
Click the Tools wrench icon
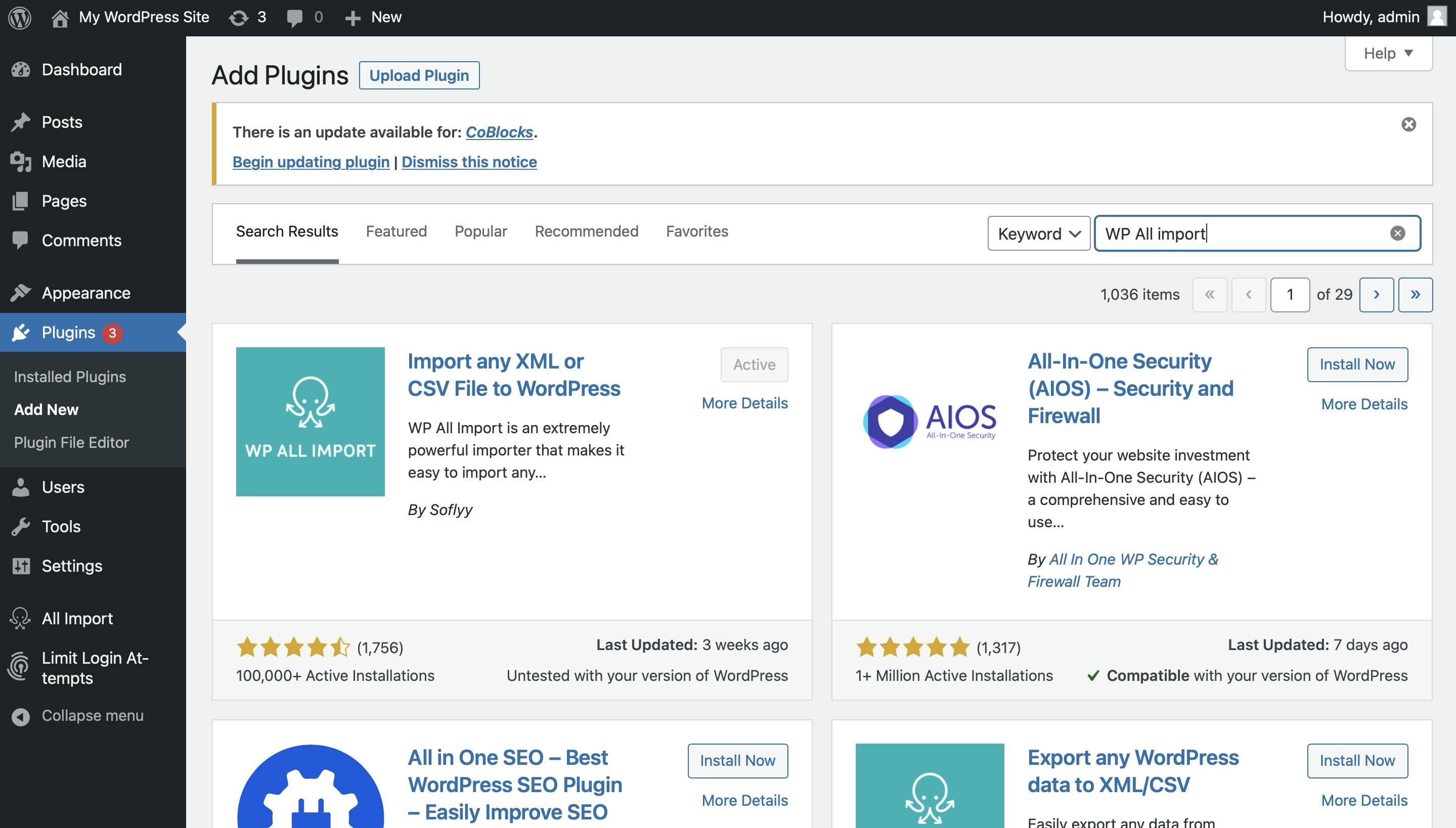[21, 527]
